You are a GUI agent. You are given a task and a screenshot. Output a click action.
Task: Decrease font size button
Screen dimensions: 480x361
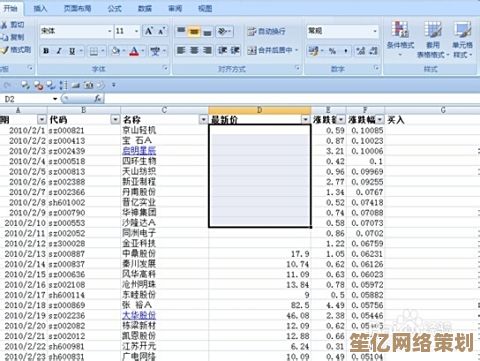(161, 31)
